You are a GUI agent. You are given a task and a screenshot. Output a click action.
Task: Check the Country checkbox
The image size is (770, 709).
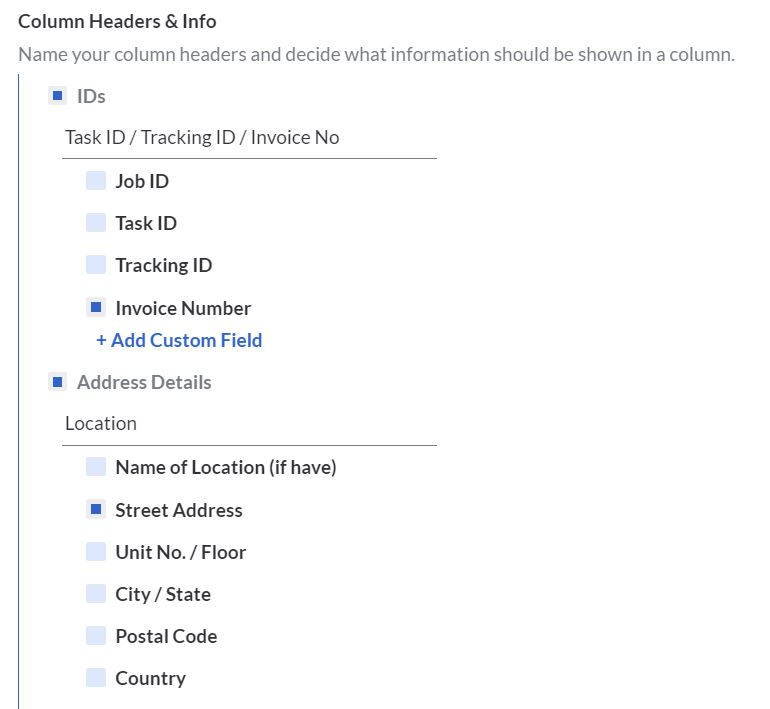pyautogui.click(x=96, y=677)
